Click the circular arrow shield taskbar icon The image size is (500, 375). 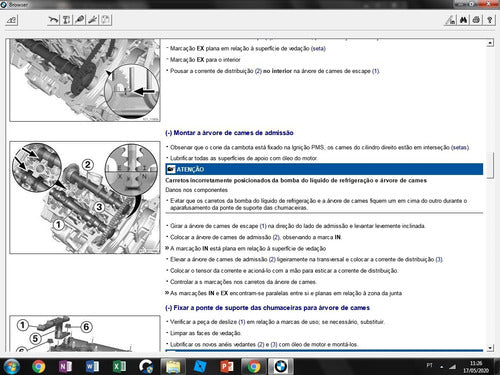tap(146, 366)
